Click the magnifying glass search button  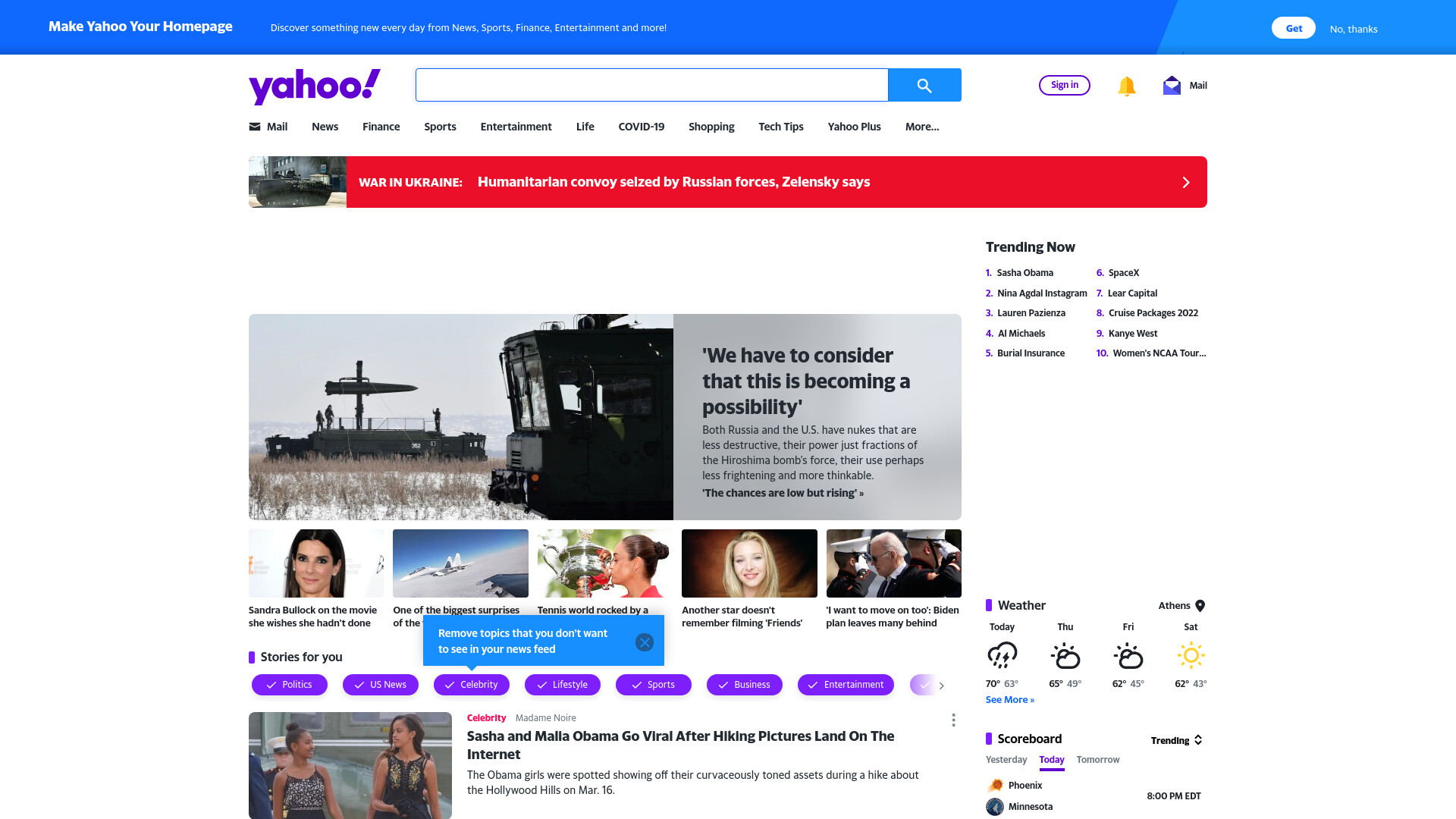point(924,85)
